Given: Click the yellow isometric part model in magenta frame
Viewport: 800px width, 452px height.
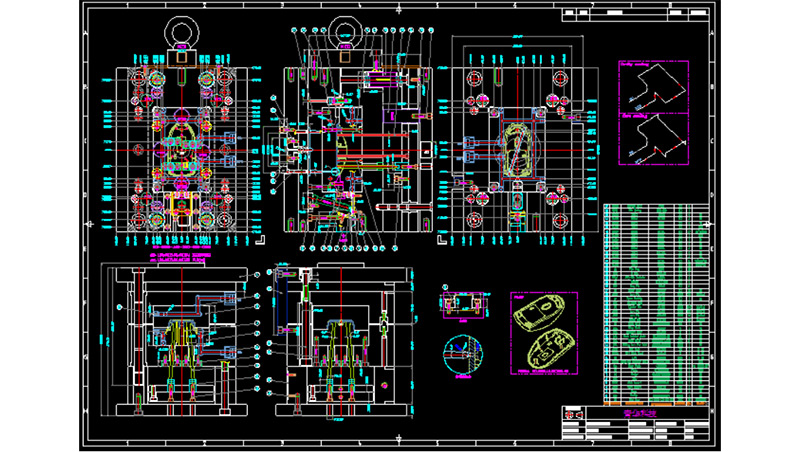Looking at the screenshot, I should [541, 334].
